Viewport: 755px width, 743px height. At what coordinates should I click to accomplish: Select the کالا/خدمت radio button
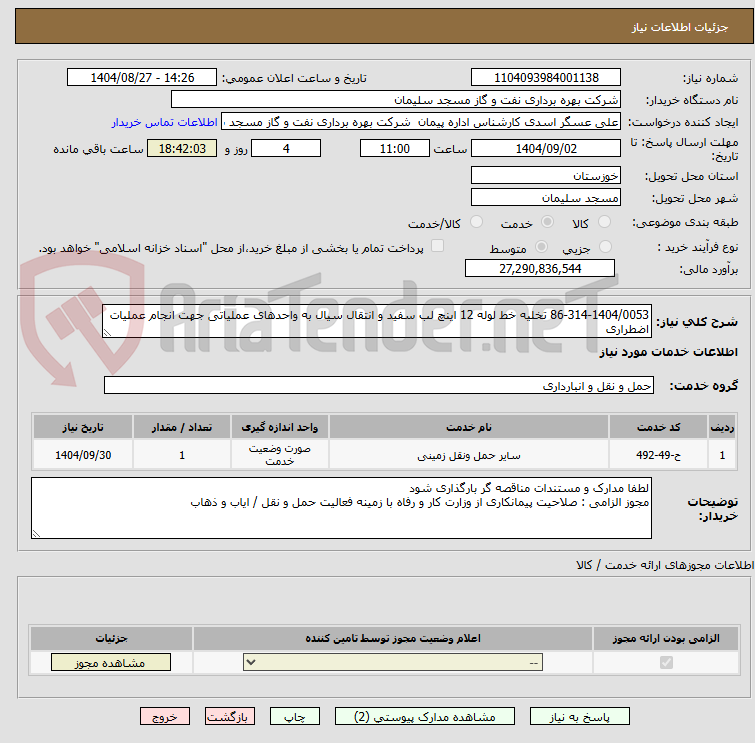tap(476, 222)
